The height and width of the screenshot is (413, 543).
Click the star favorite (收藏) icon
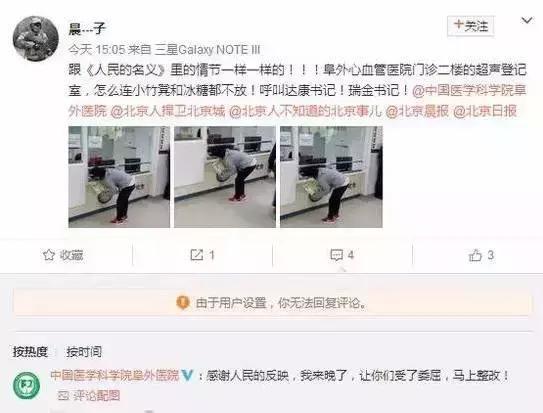[49, 255]
